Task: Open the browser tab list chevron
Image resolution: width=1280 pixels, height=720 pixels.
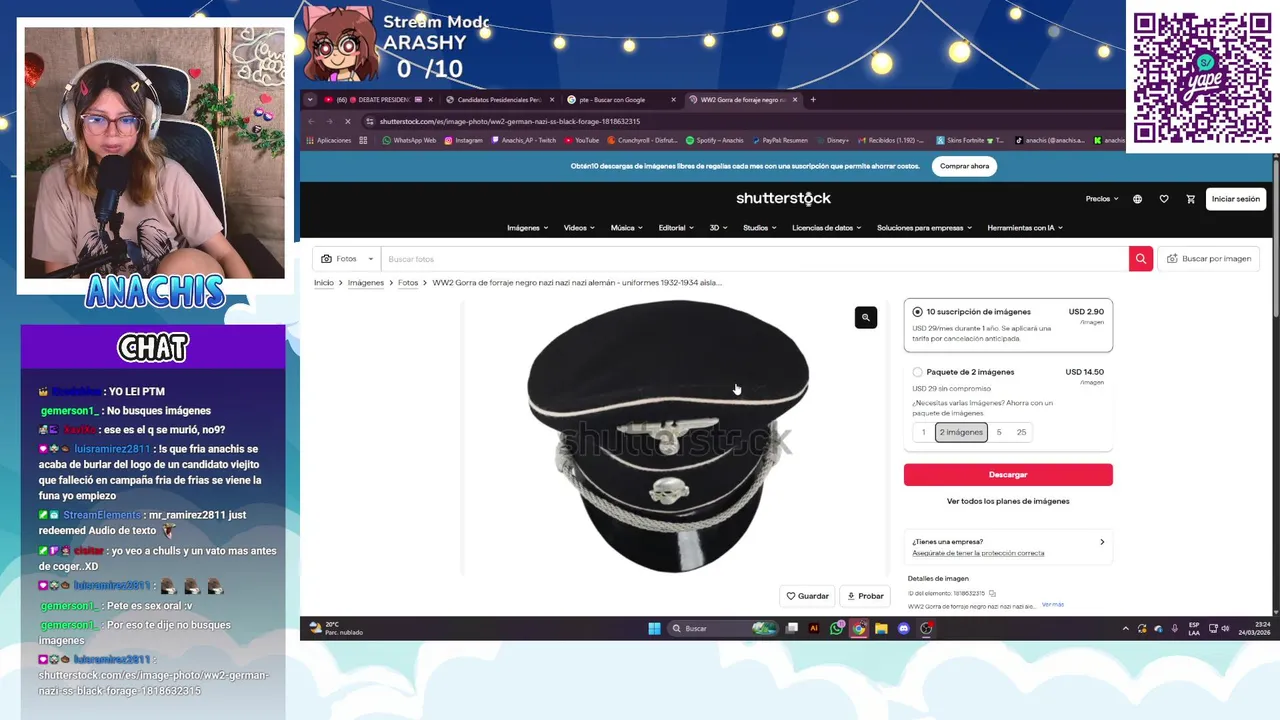Action: 310,100
